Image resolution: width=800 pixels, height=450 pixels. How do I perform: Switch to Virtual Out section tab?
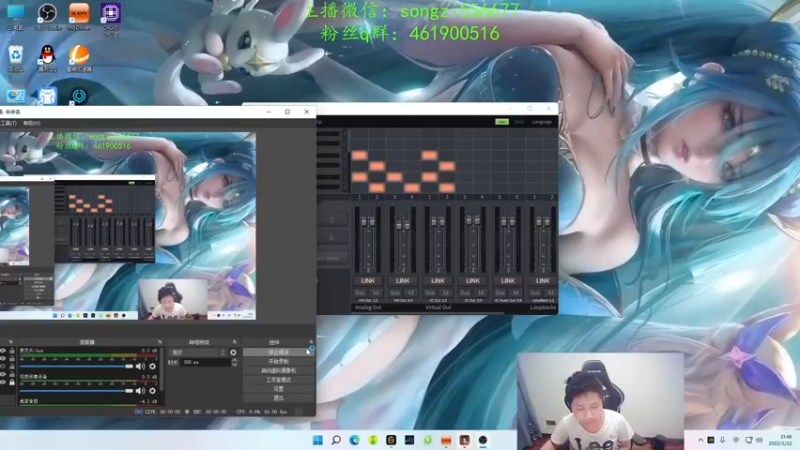point(438,308)
